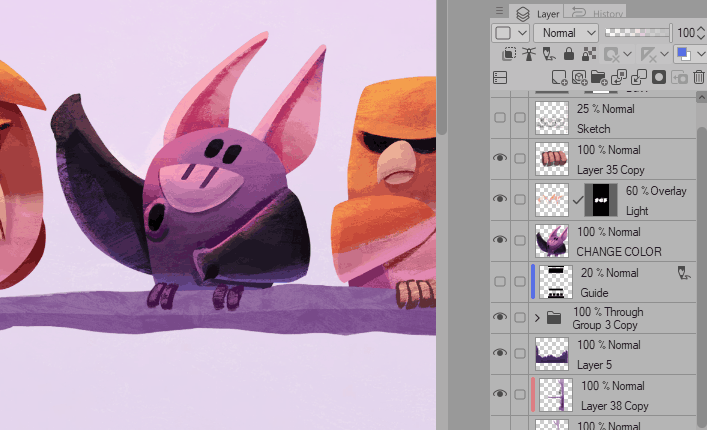Click the Clip to Layer Below icon
The height and width of the screenshot is (430, 707).
509,54
